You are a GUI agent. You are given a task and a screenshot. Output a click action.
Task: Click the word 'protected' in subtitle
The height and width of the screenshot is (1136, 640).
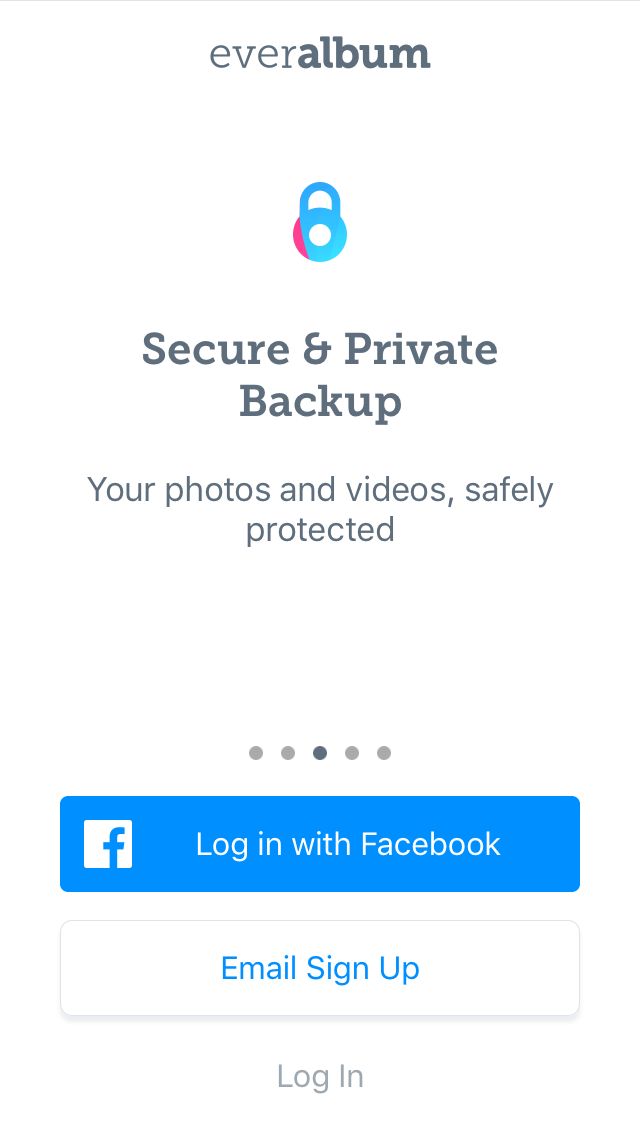click(320, 530)
